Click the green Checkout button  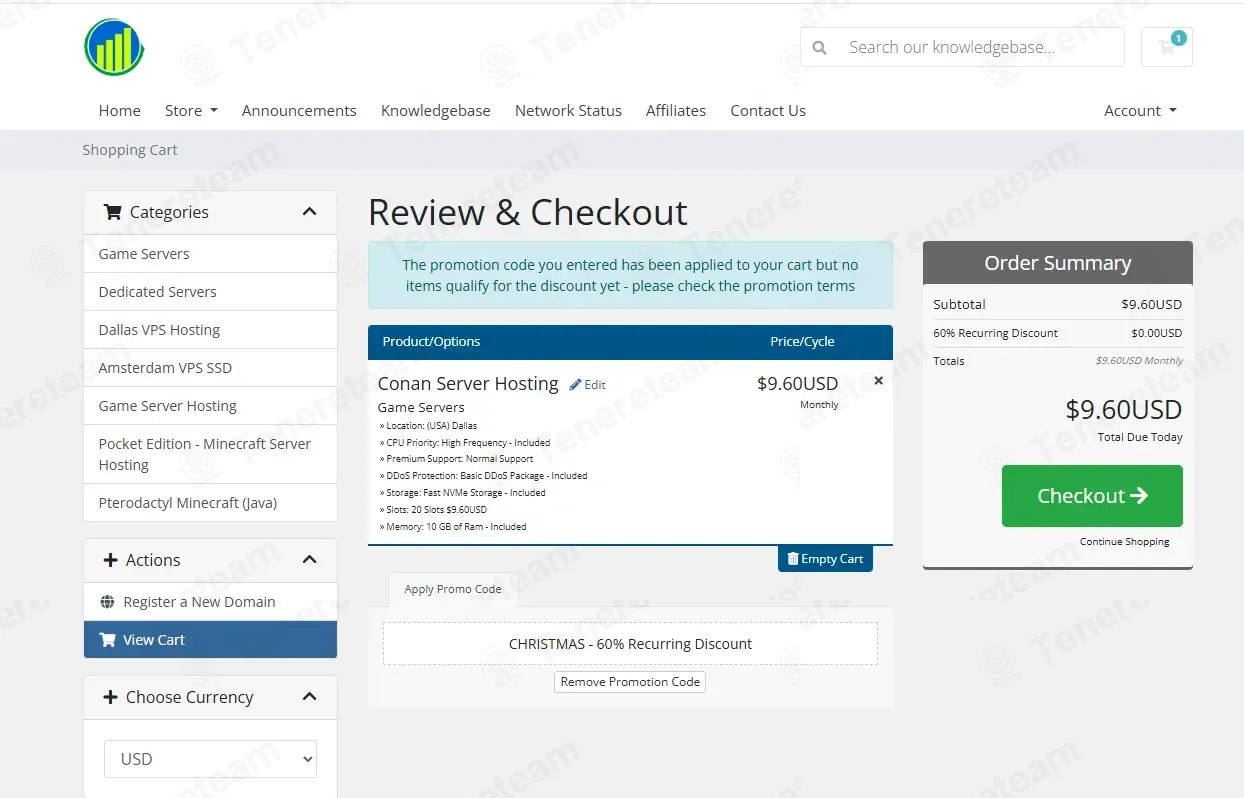pyautogui.click(x=1092, y=496)
